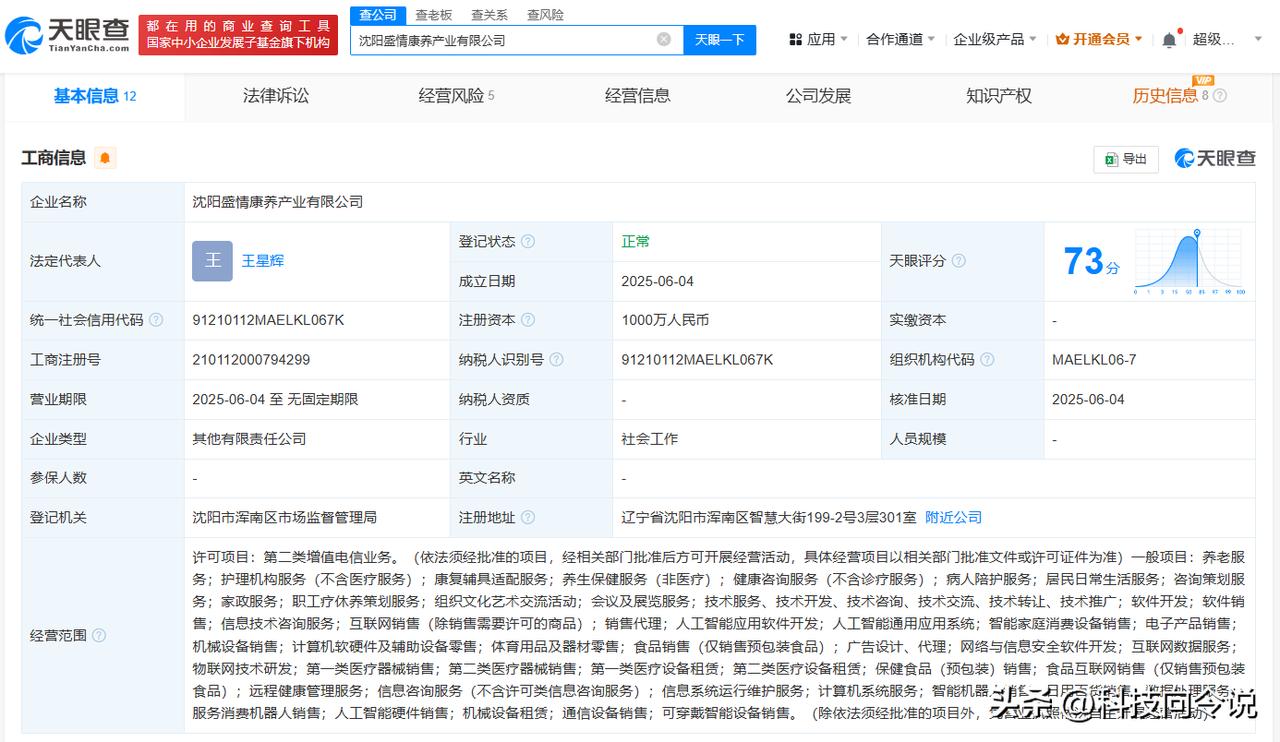Click the Excel icon on 导出 button

coord(1111,159)
